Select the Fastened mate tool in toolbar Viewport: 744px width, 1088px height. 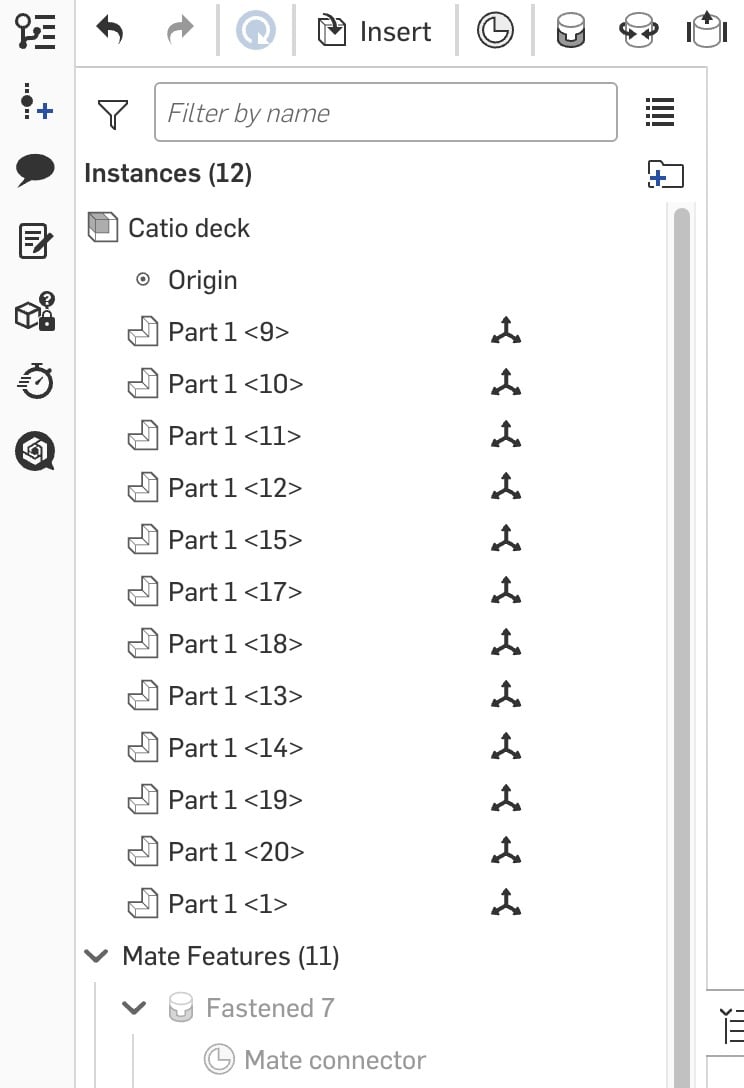click(x=571, y=32)
